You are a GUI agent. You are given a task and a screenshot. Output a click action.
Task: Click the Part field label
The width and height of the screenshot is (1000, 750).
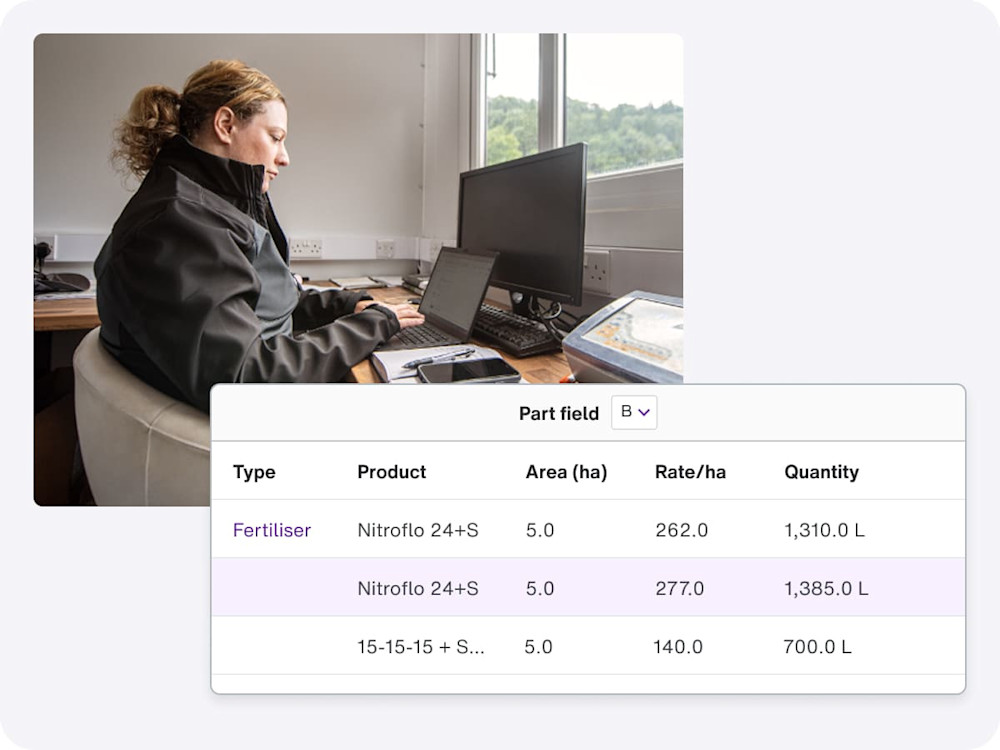(x=558, y=412)
